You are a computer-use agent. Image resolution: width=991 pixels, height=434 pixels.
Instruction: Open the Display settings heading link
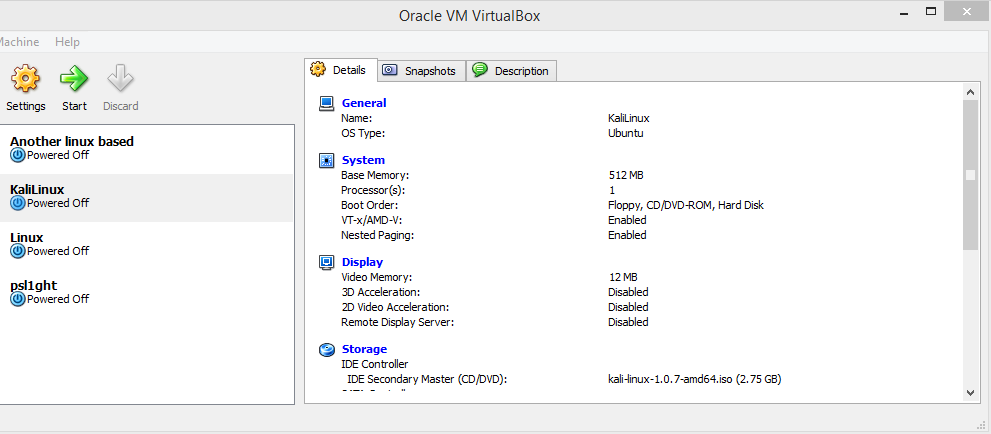click(362, 262)
